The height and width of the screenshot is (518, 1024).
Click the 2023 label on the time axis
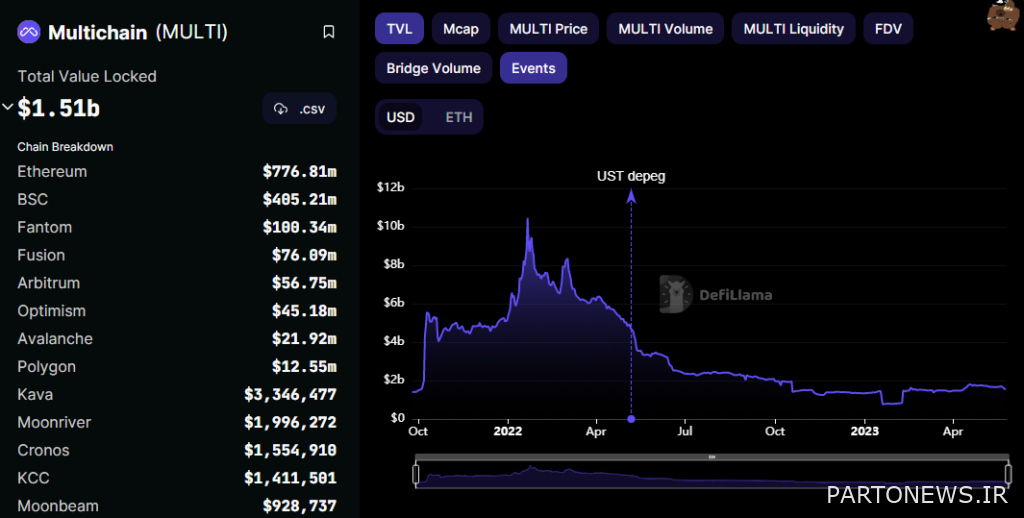click(x=864, y=432)
